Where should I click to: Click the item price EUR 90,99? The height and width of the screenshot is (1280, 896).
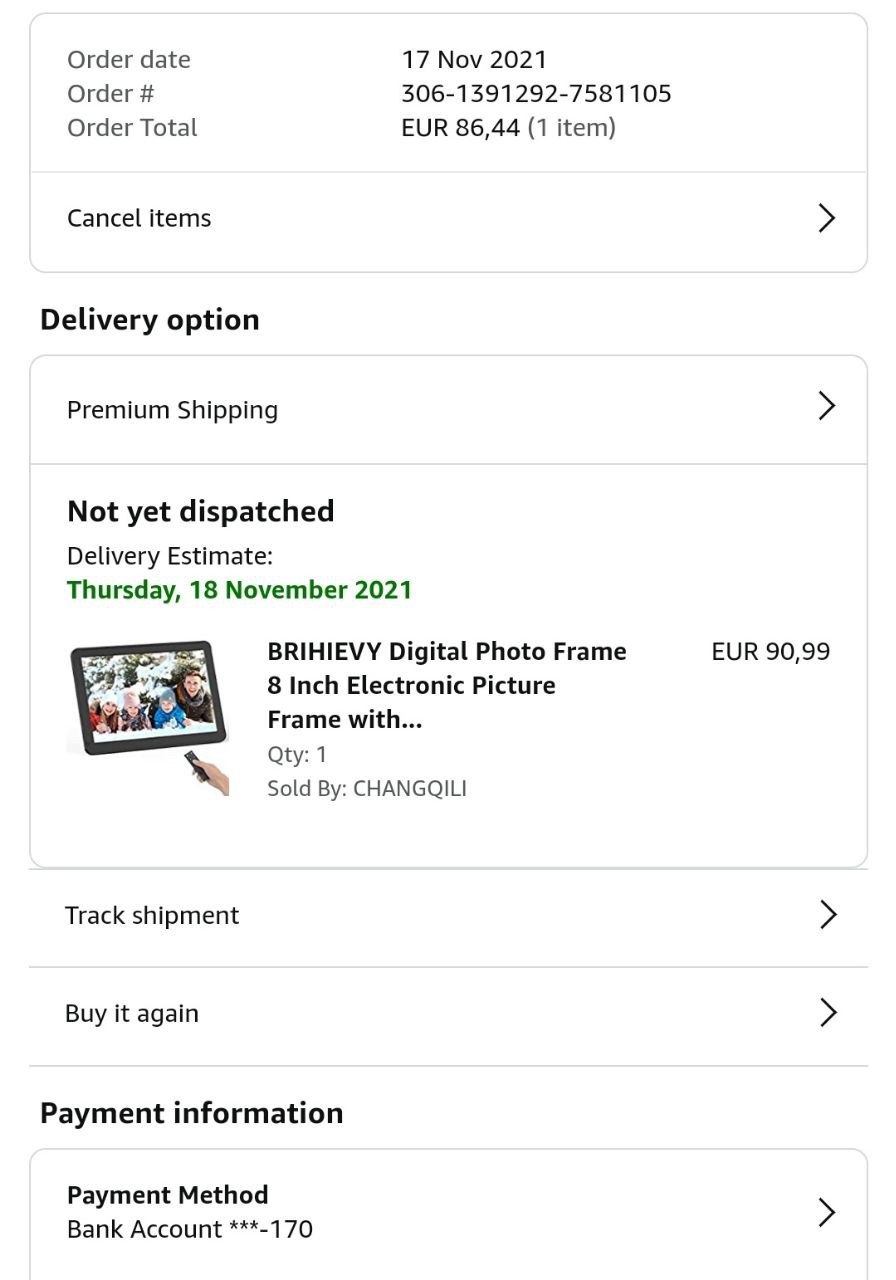[x=770, y=652]
